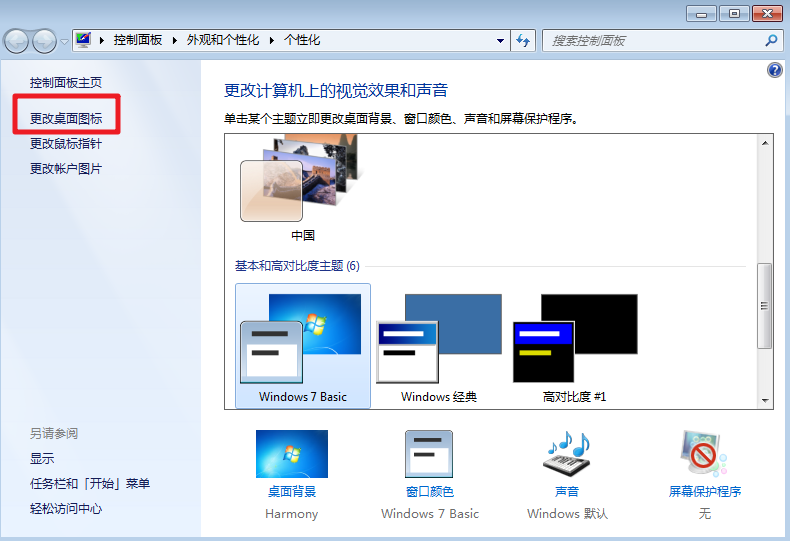This screenshot has width=790, height=541.
Task: Expand arrow before 控制面板 breadcrumb
Action: (x=102, y=41)
